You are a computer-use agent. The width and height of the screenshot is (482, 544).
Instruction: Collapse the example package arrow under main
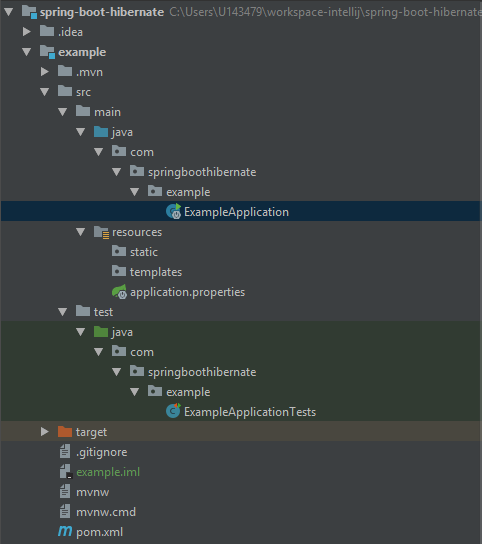coord(135,192)
